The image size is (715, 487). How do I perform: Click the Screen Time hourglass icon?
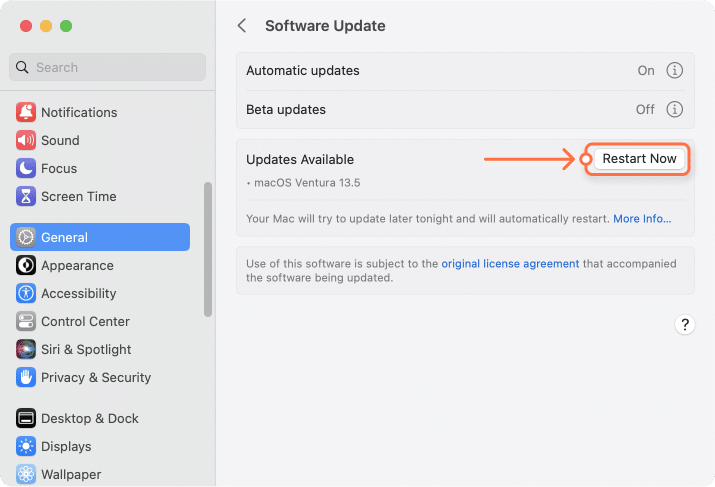pos(25,196)
